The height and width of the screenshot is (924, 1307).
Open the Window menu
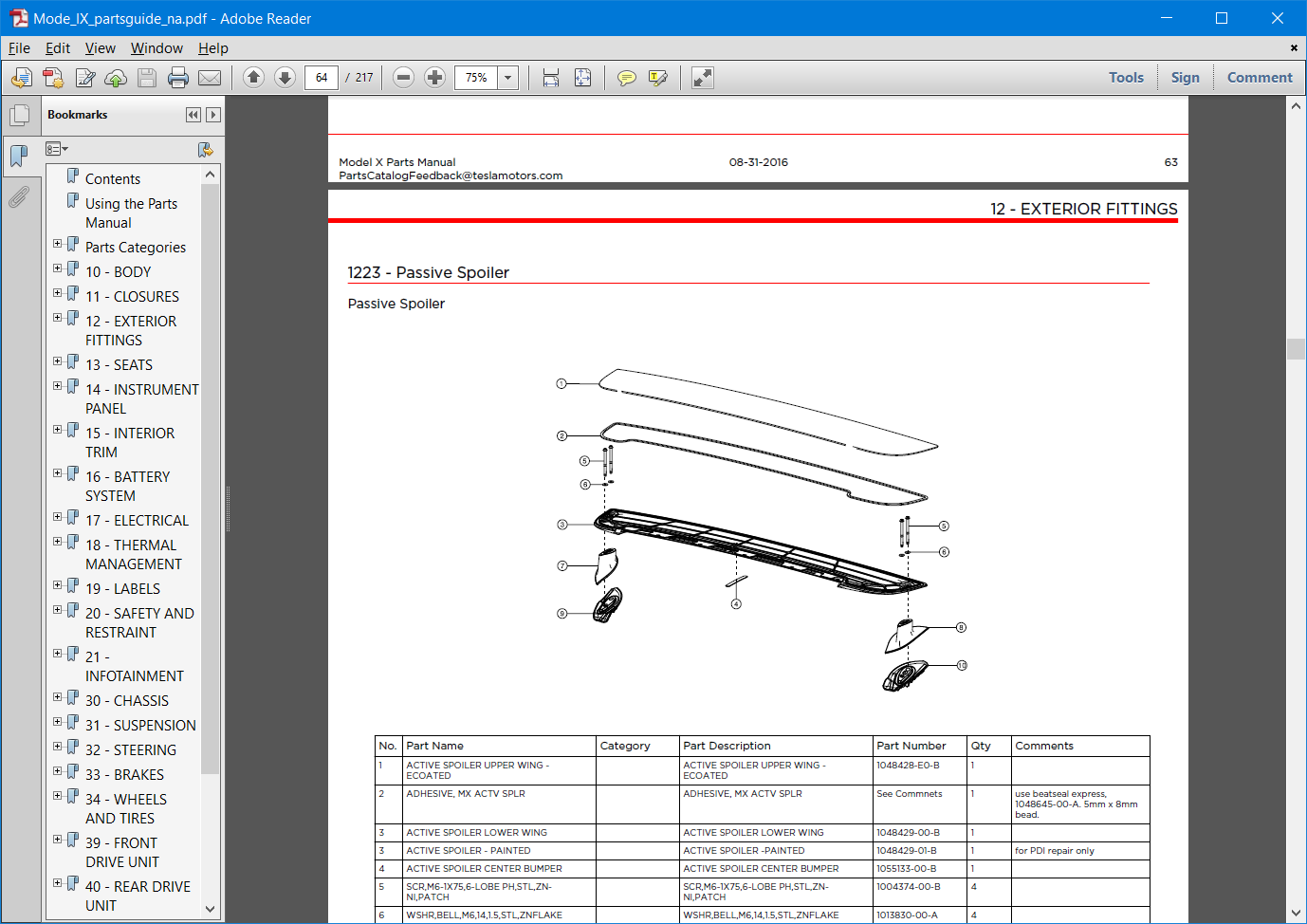coord(156,47)
